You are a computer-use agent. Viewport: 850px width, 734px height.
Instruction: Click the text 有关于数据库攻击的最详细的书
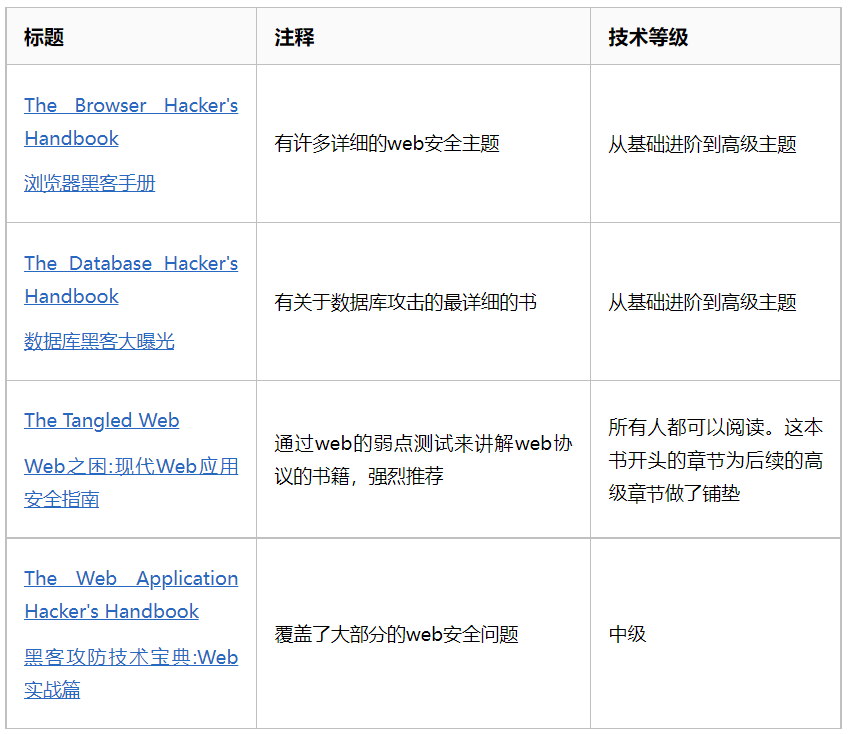coord(405,302)
